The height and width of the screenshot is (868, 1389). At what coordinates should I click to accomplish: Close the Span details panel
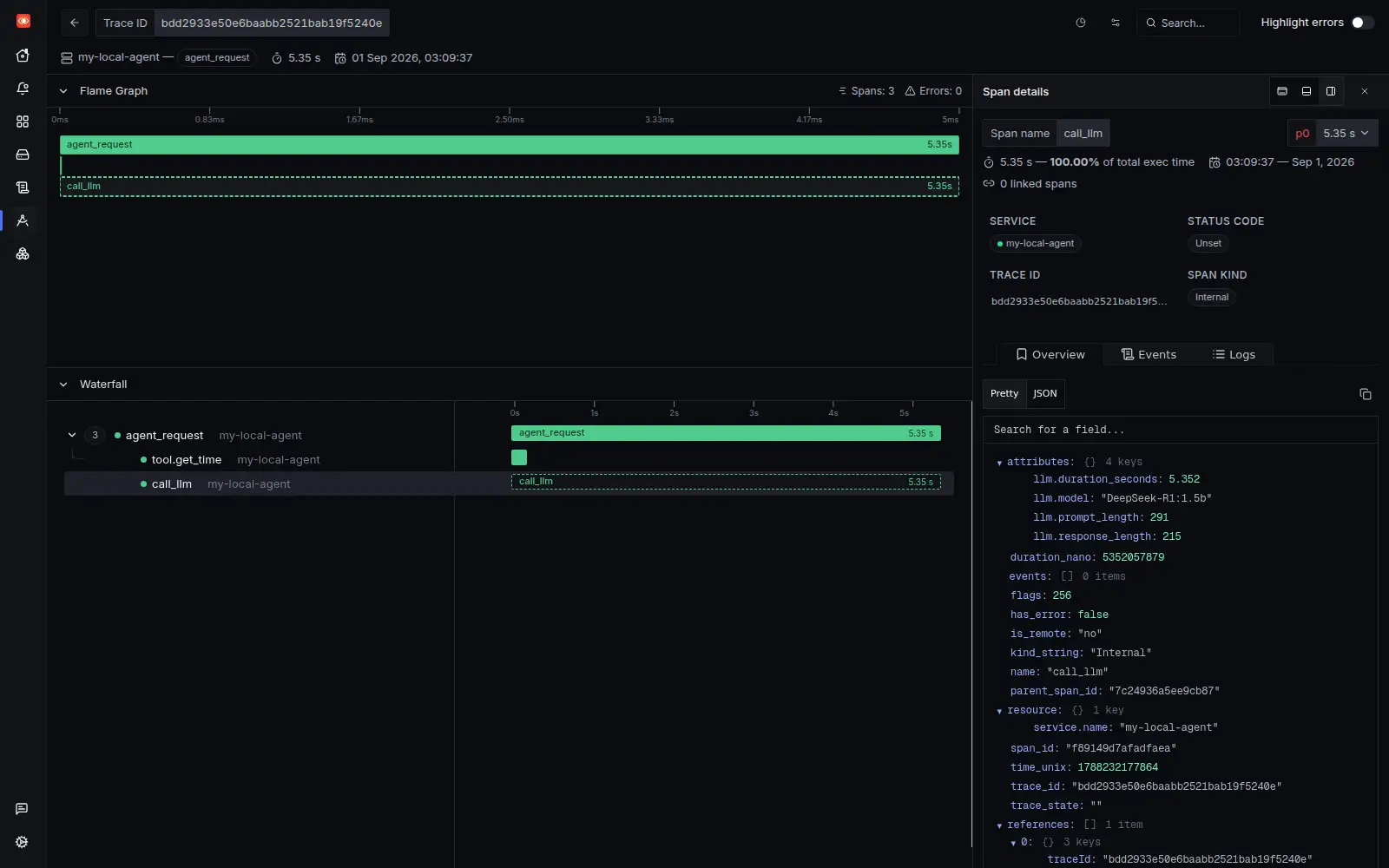[1365, 91]
